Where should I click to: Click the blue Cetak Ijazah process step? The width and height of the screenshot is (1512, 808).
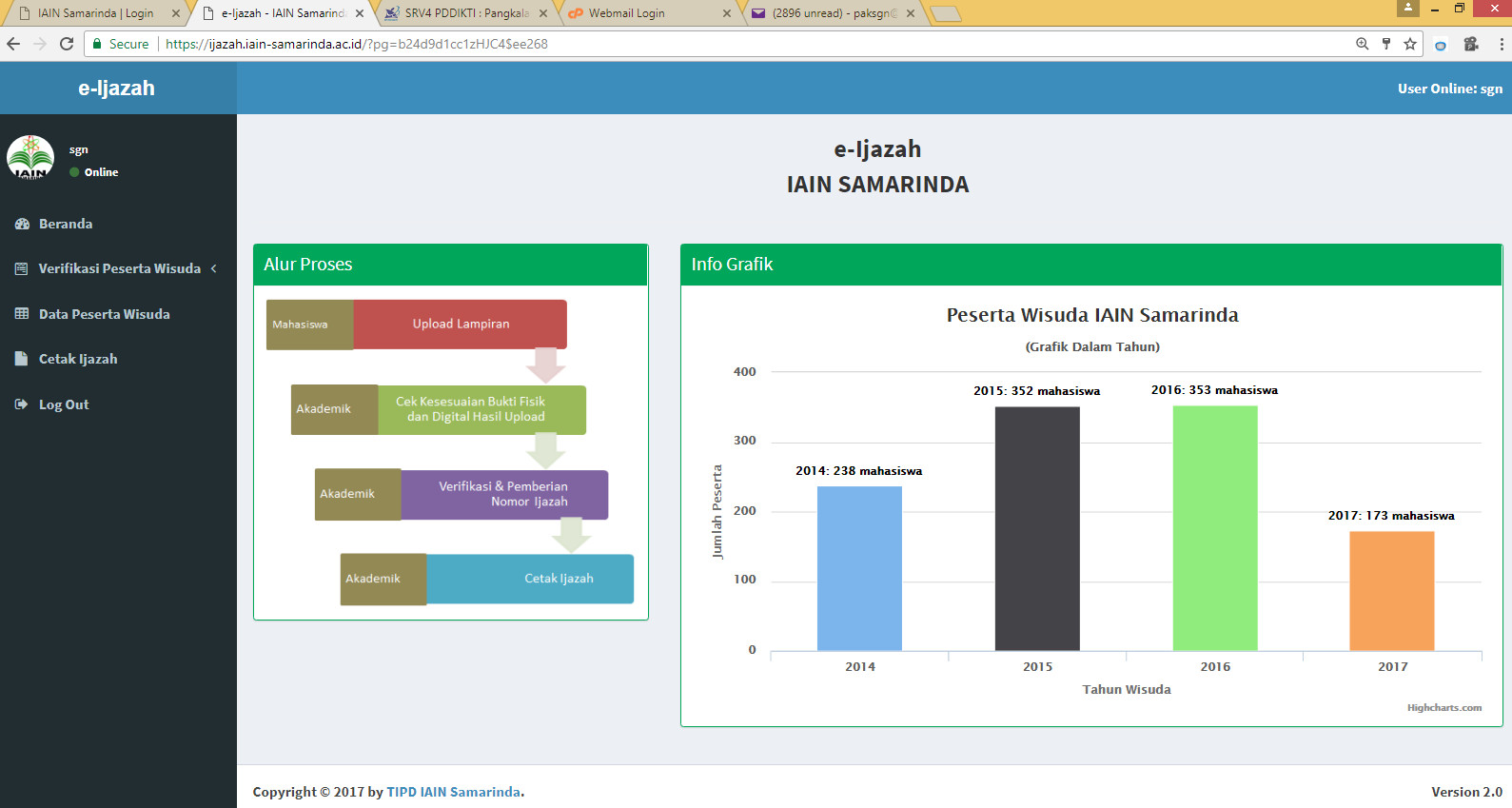point(530,579)
